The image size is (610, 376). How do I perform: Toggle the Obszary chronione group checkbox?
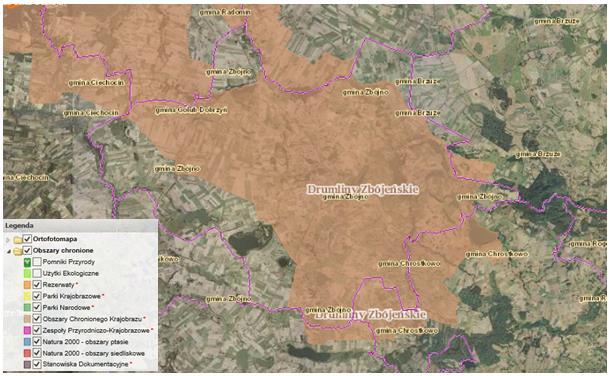click(x=27, y=250)
